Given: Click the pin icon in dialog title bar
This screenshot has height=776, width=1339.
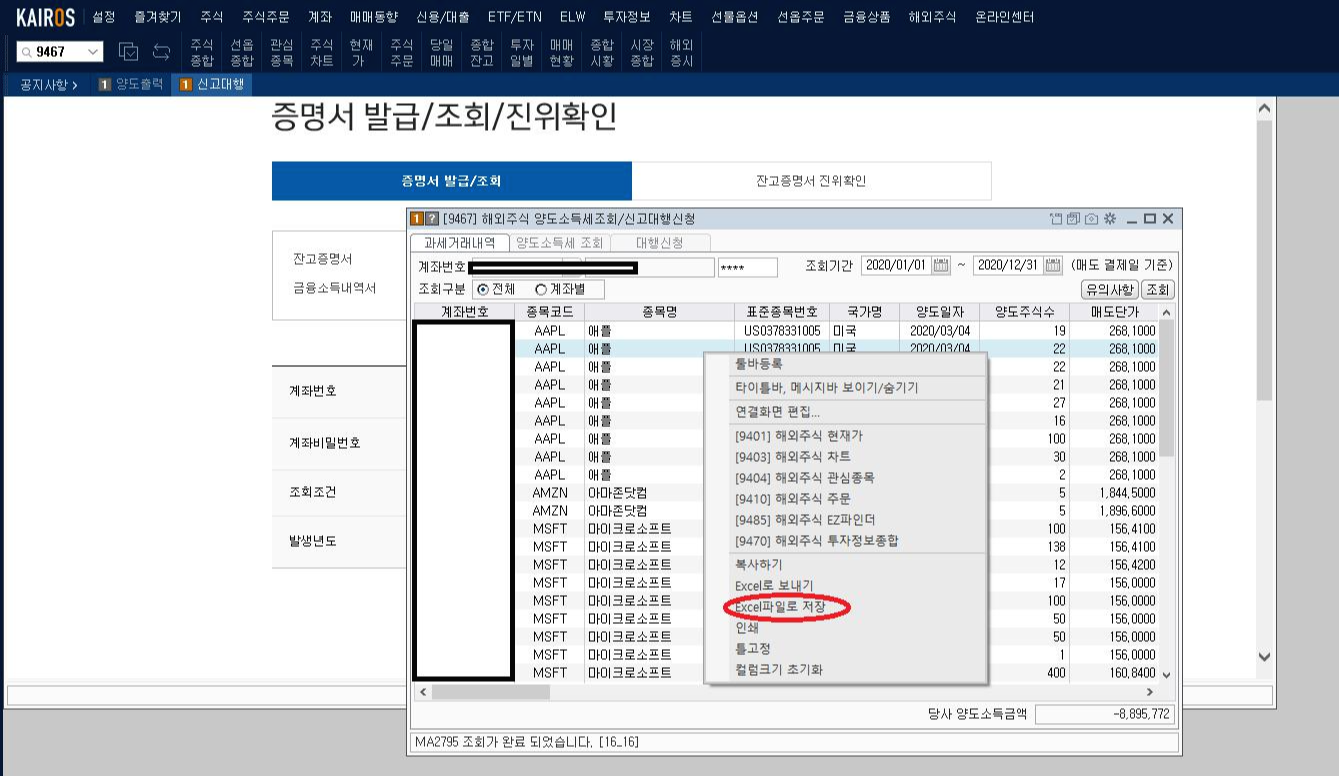Looking at the screenshot, I should [x=1056, y=219].
